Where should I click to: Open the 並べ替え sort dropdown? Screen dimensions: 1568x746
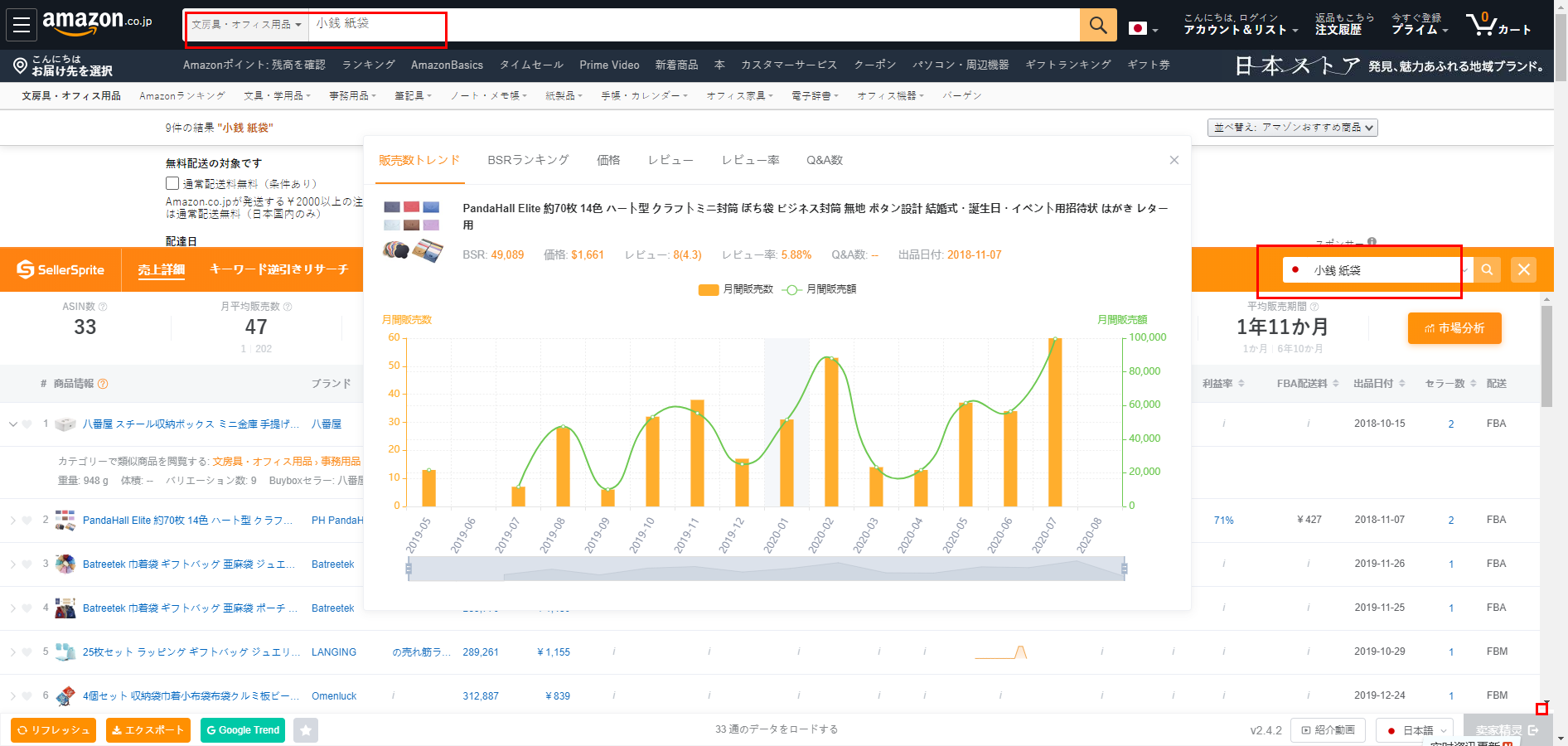point(1293,128)
